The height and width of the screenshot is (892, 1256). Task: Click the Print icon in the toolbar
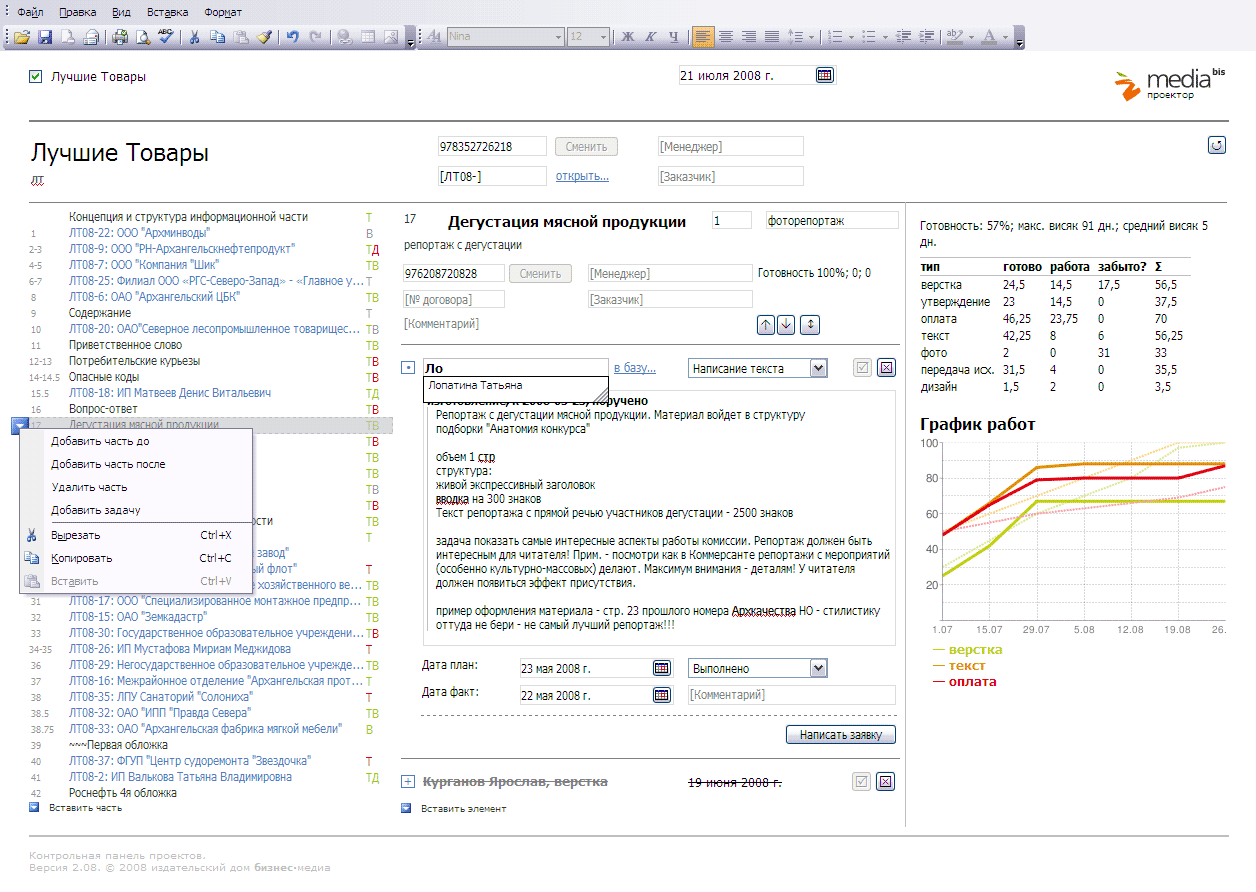click(x=120, y=37)
